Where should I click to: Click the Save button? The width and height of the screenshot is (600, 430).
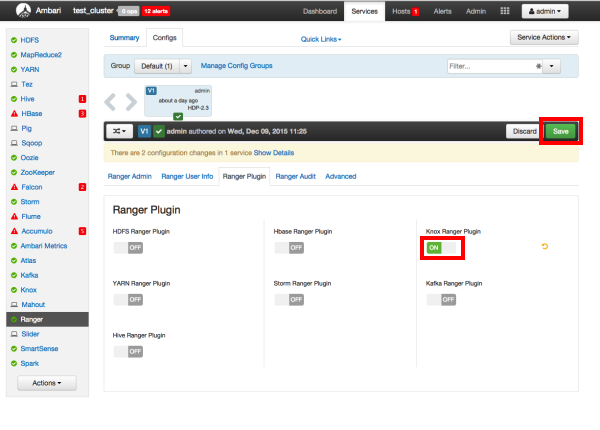click(x=561, y=131)
